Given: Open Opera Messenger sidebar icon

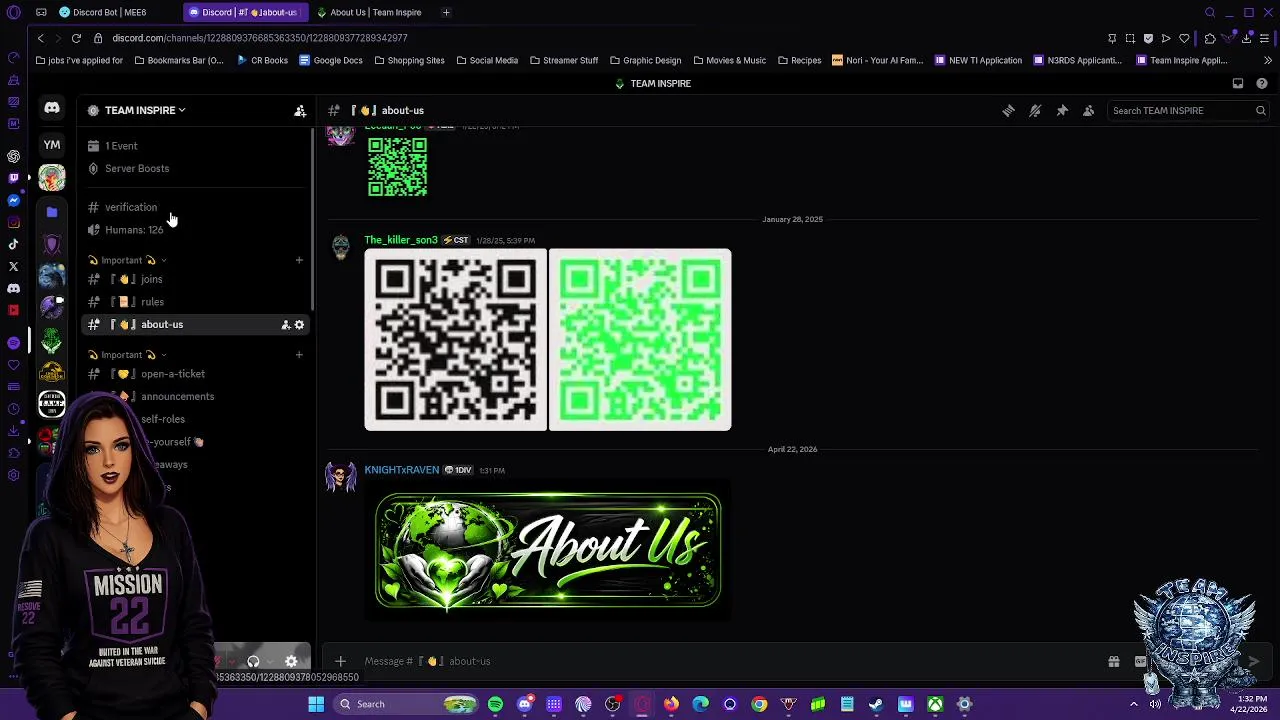Looking at the screenshot, I should (x=13, y=200).
